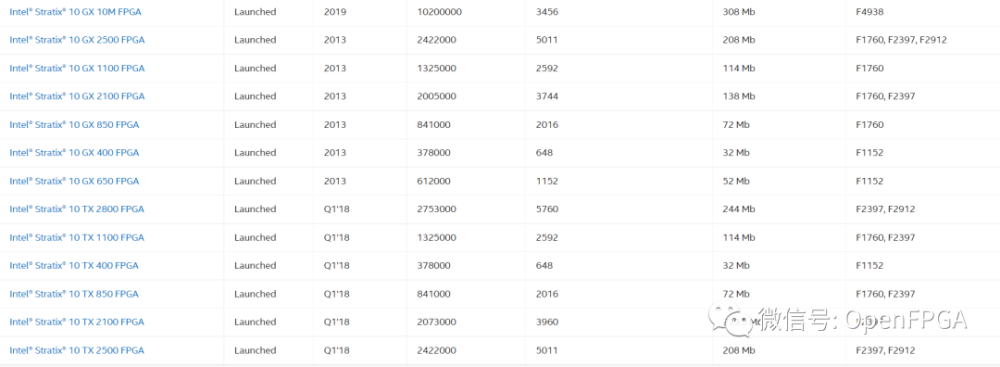Screen dimensions: 1000x367
Task: Open Intel Stratix 10 TX 1100 FPGA link
Action: tap(77, 237)
